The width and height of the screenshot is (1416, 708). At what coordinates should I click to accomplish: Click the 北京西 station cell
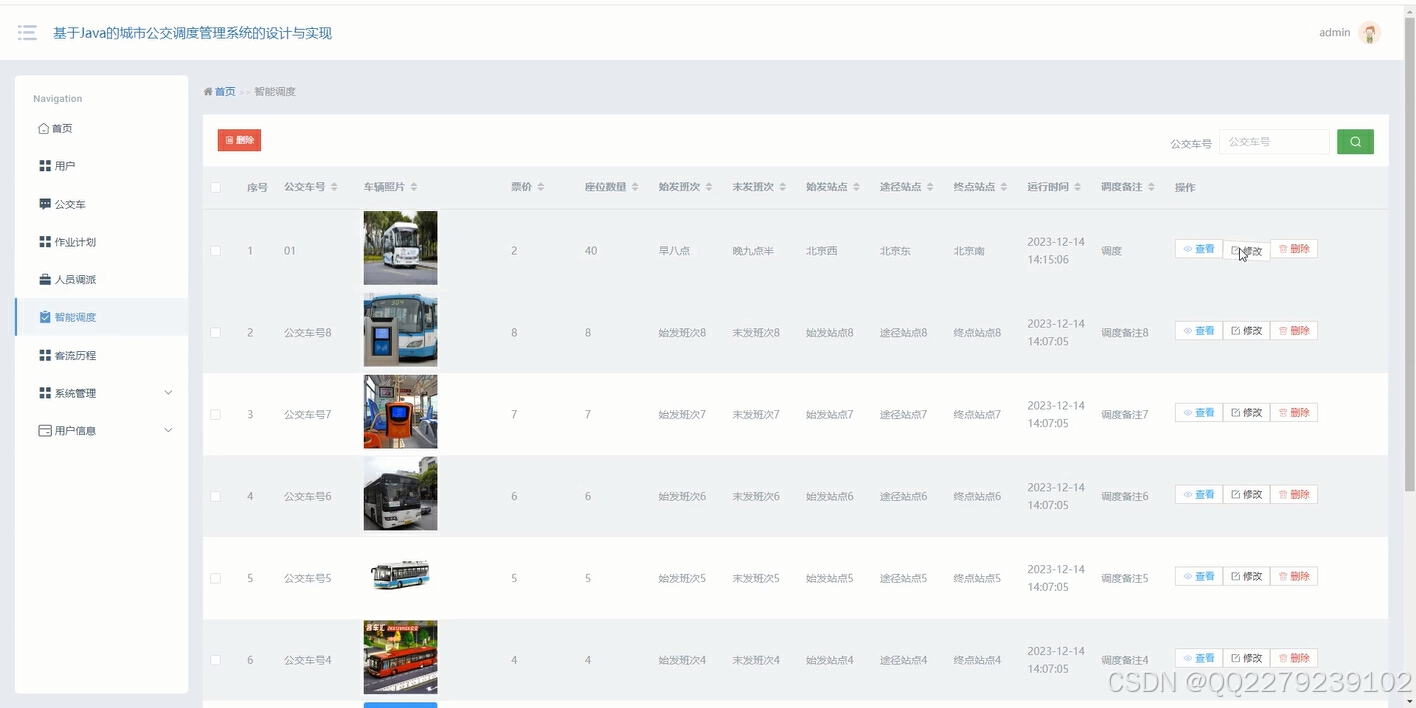coord(821,251)
